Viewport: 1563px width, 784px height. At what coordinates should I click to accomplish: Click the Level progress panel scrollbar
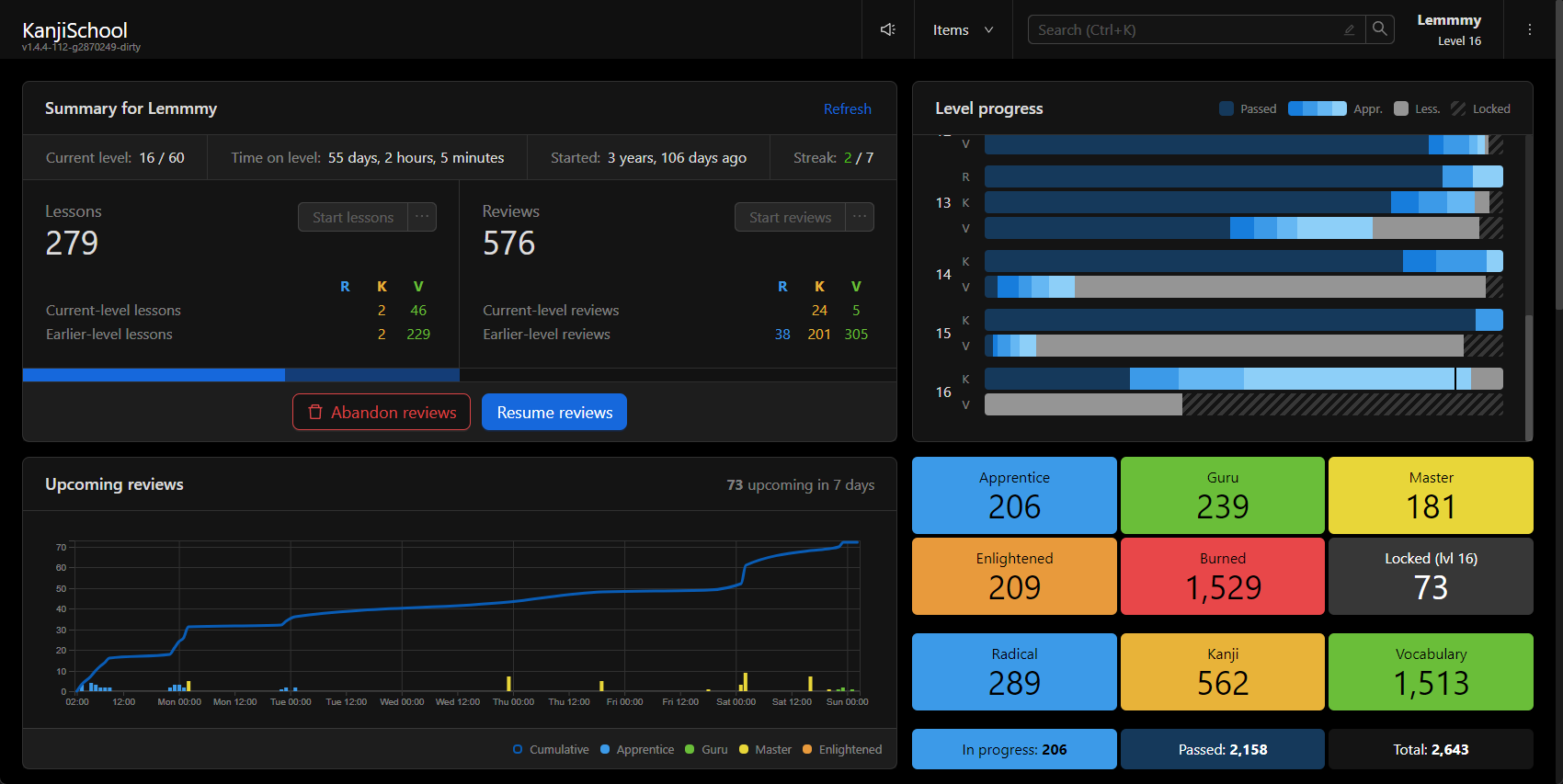point(1529,377)
